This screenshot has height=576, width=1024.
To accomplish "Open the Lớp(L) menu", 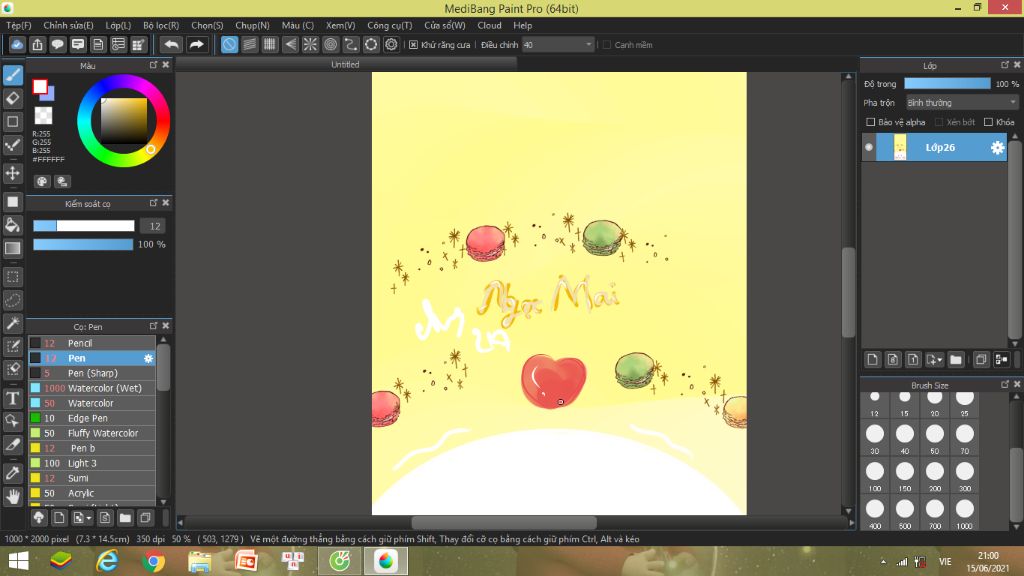I will coord(118,25).
